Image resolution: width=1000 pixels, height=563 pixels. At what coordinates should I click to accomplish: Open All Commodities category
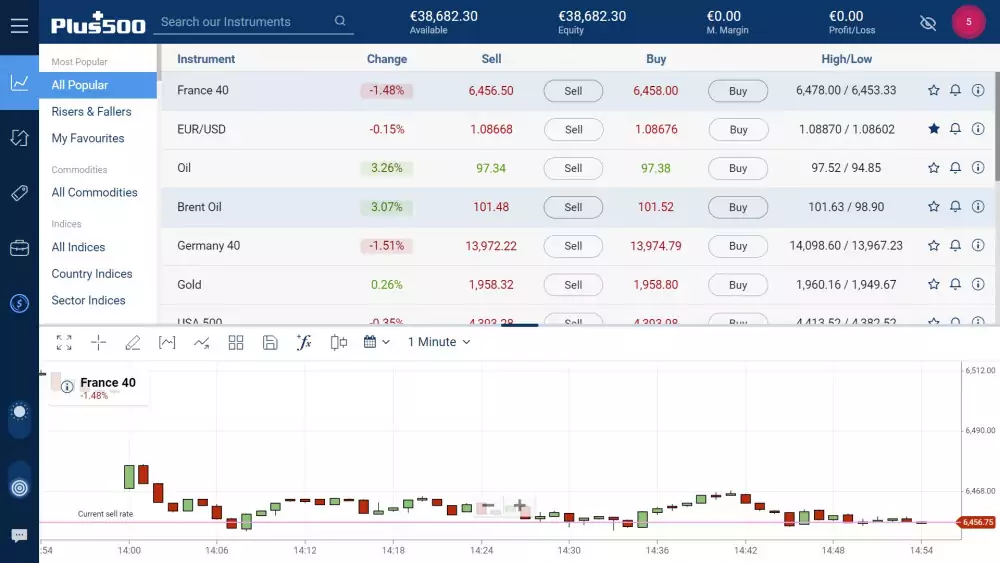94,193
